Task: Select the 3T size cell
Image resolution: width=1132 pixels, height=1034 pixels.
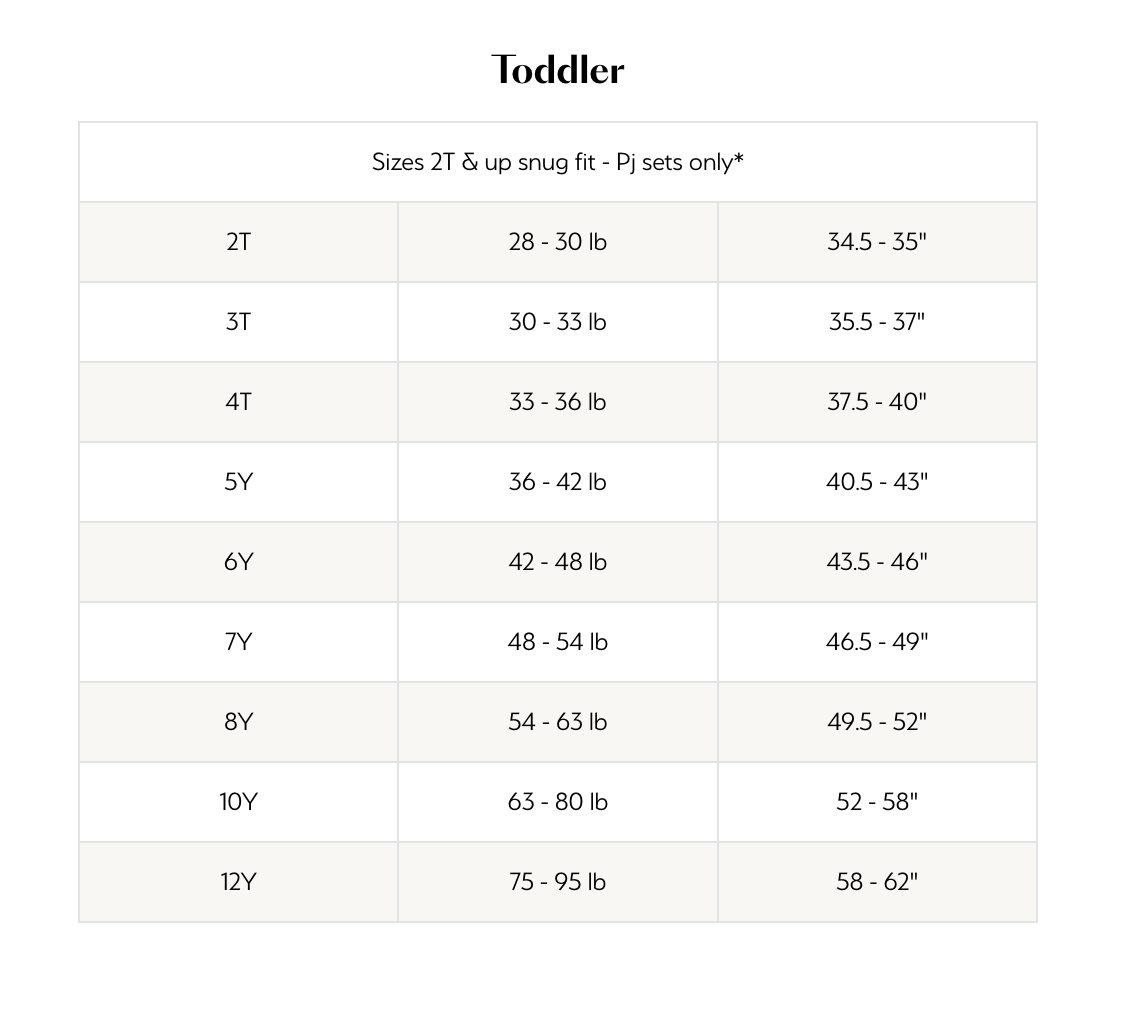Action: (x=238, y=322)
